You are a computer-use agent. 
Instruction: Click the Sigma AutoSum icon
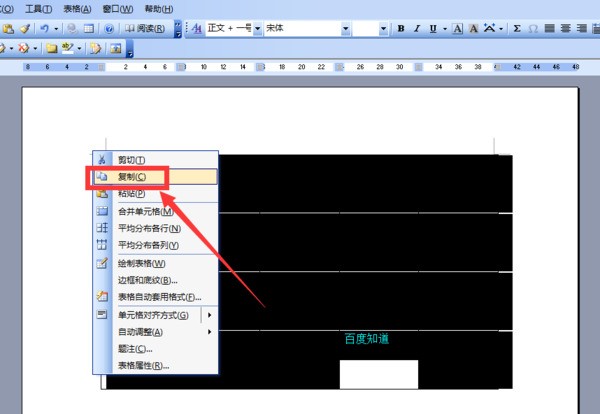click(x=517, y=29)
